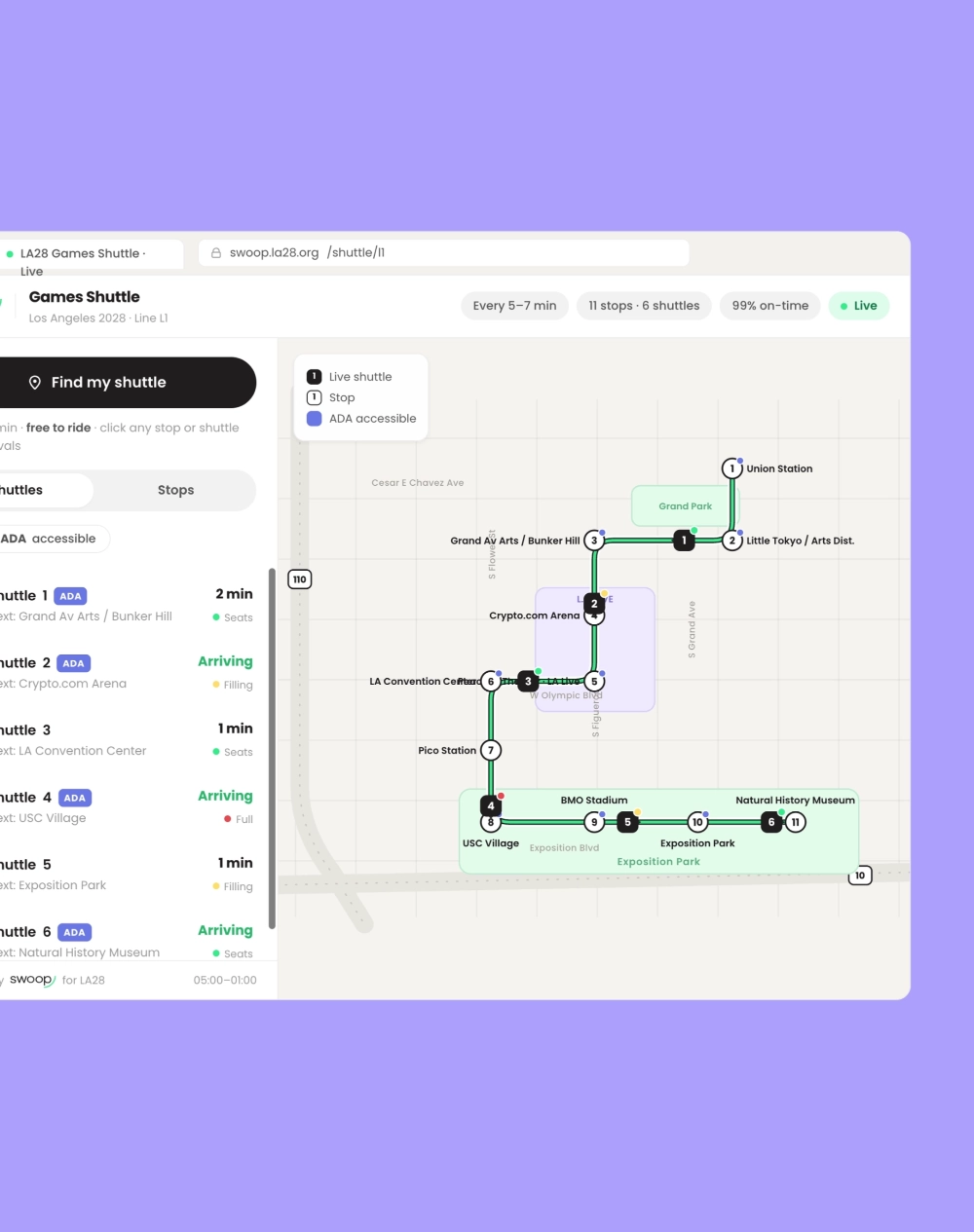This screenshot has width=974, height=1232.
Task: Click the Pico Station map label
Action: (447, 751)
